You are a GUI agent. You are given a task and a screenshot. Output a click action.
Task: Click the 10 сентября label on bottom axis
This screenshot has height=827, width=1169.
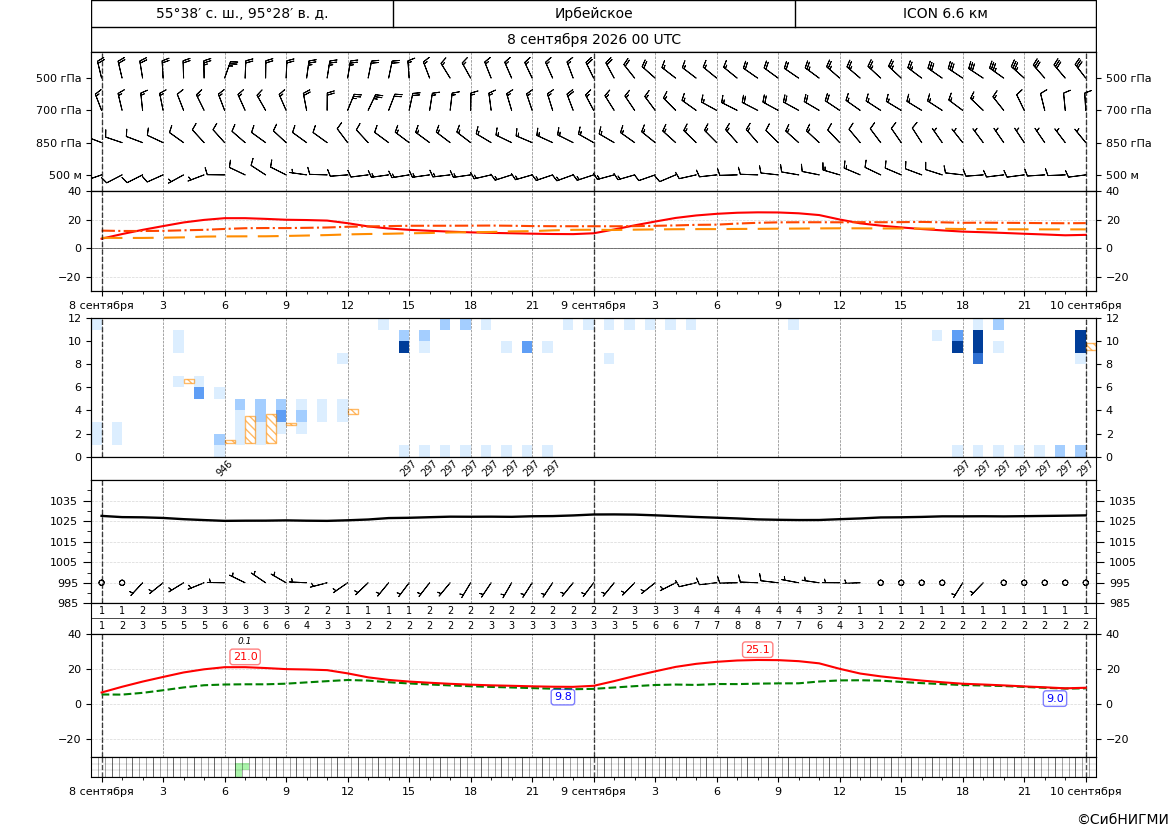coord(1086,791)
